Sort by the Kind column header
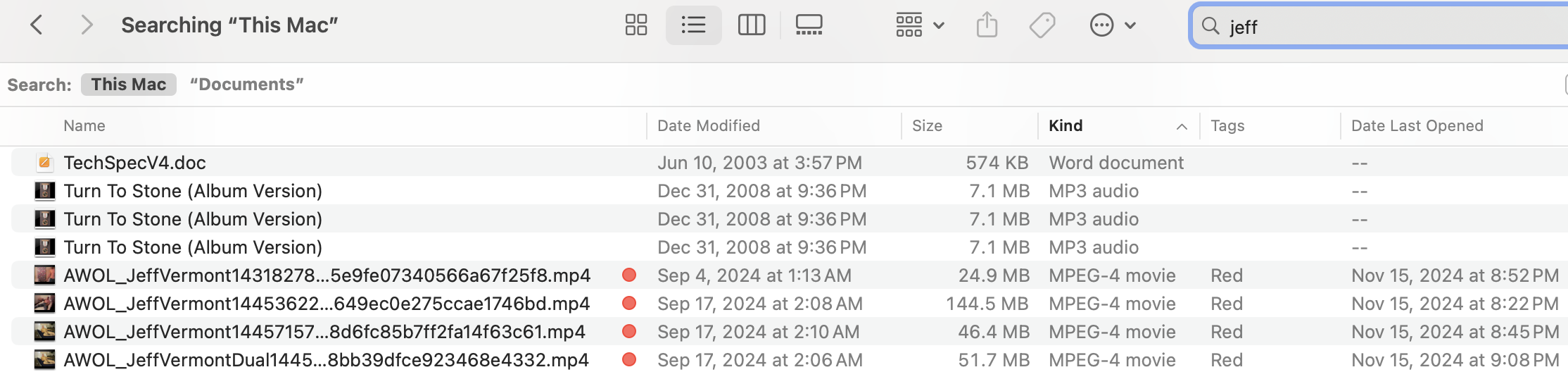This screenshot has width=1568, height=372. coord(1066,126)
